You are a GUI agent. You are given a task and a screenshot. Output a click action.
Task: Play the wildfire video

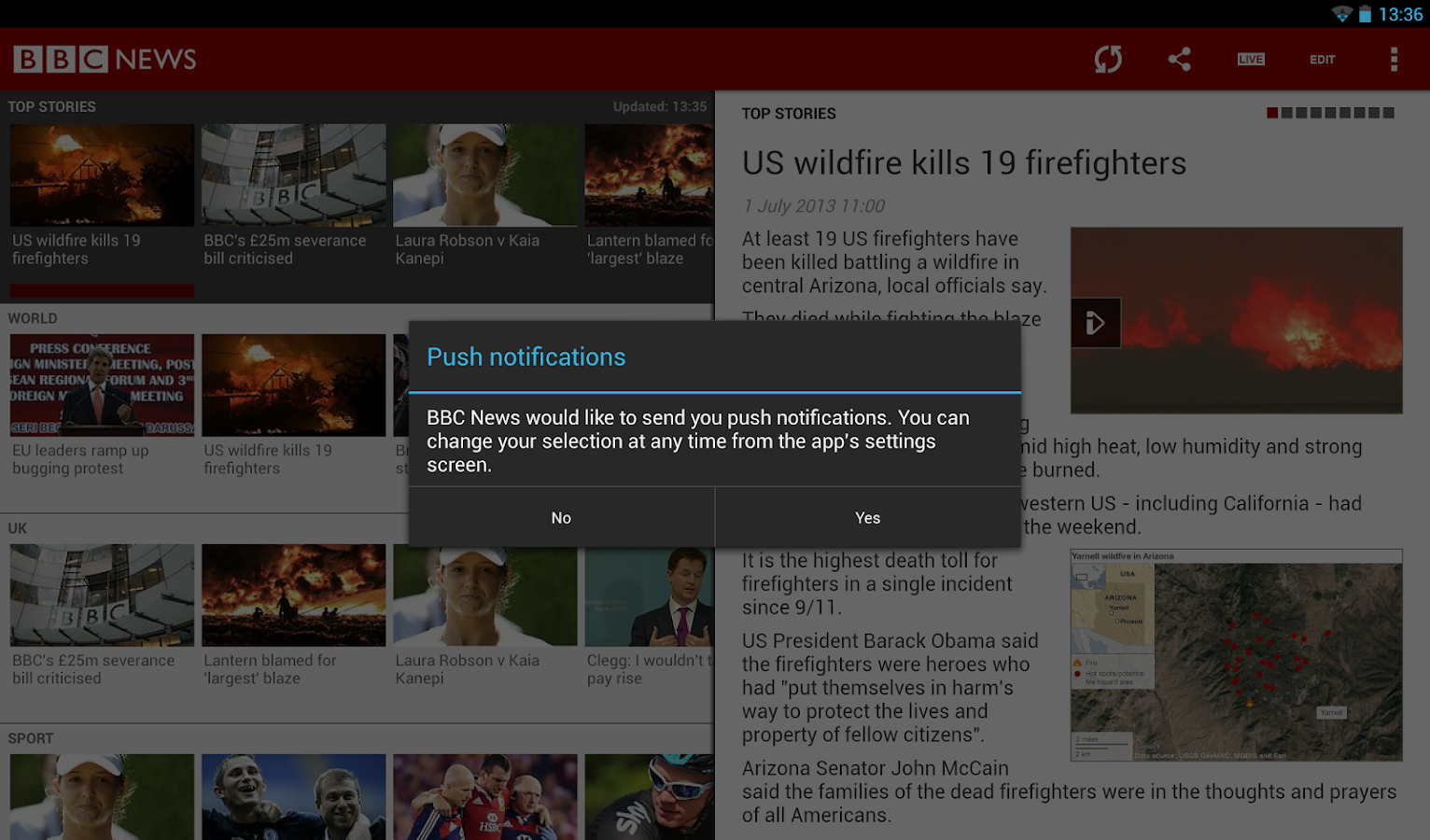pos(1096,322)
